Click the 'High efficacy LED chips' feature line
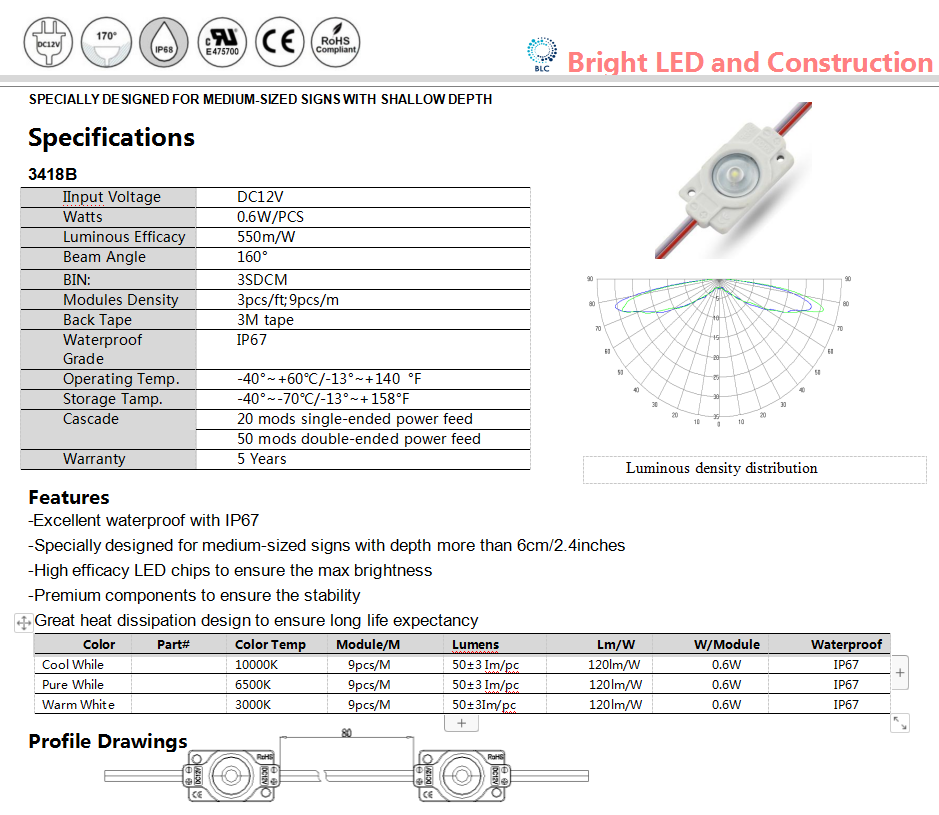Viewport: 939px width, 815px height. coord(231,570)
